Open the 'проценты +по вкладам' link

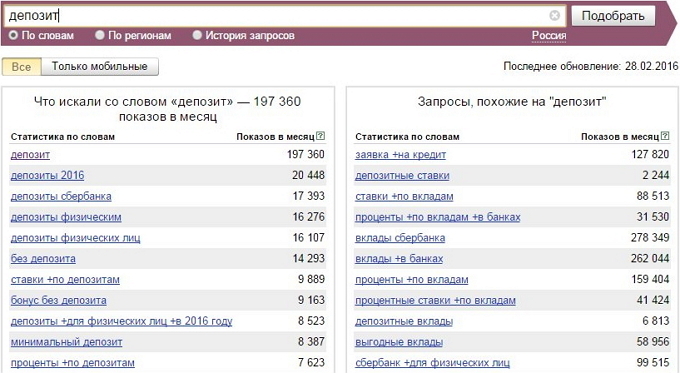point(412,280)
